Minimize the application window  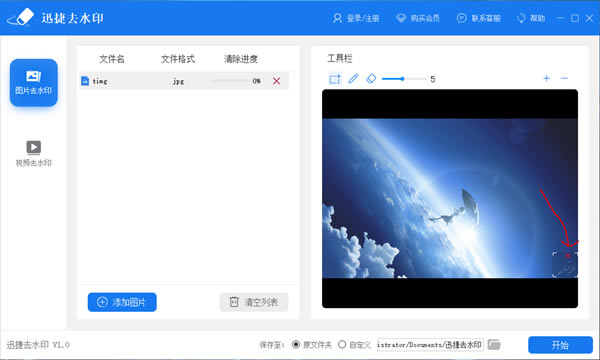[561, 18]
